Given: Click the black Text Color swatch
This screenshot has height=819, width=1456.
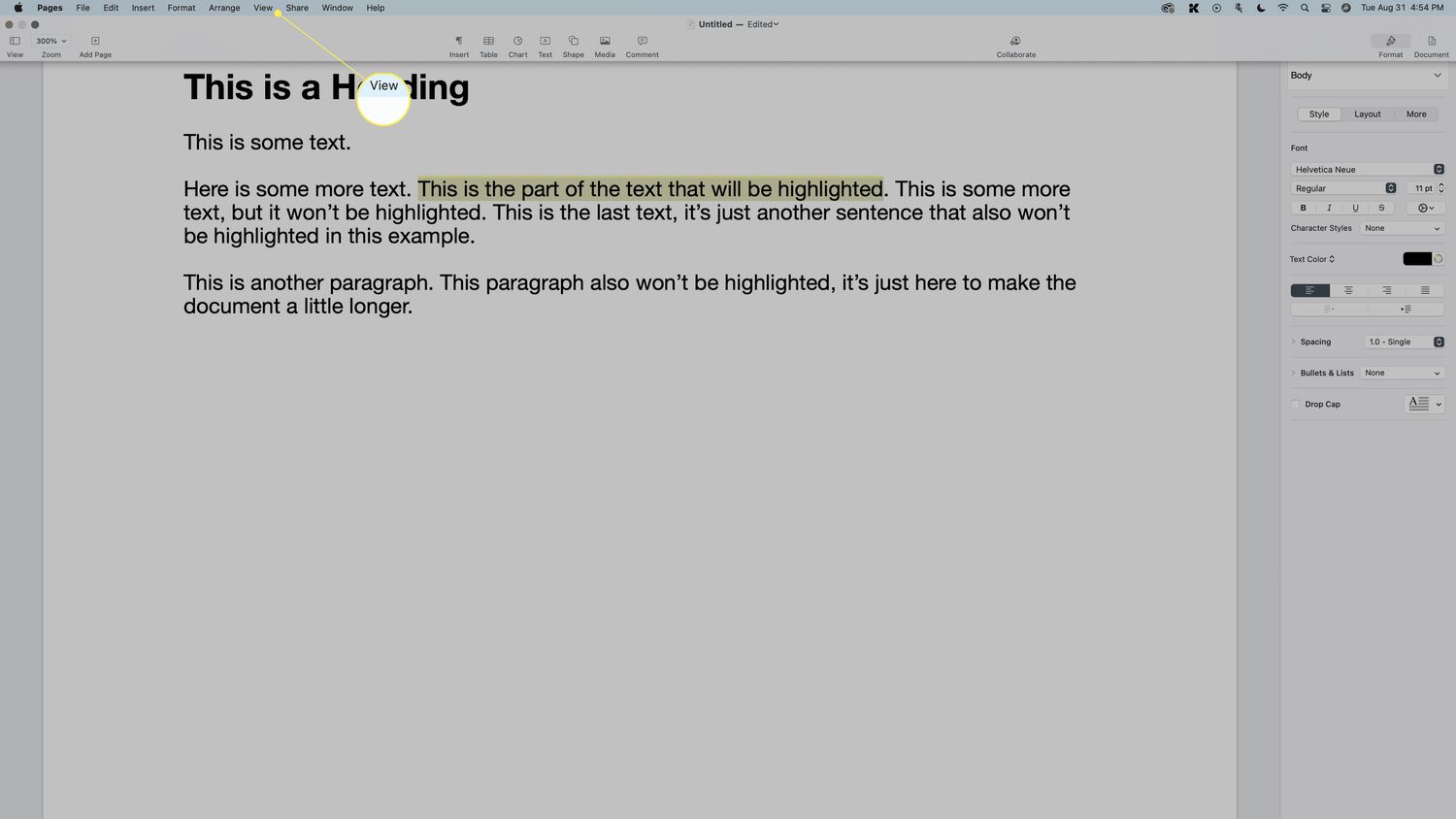Looking at the screenshot, I should point(1416,259).
